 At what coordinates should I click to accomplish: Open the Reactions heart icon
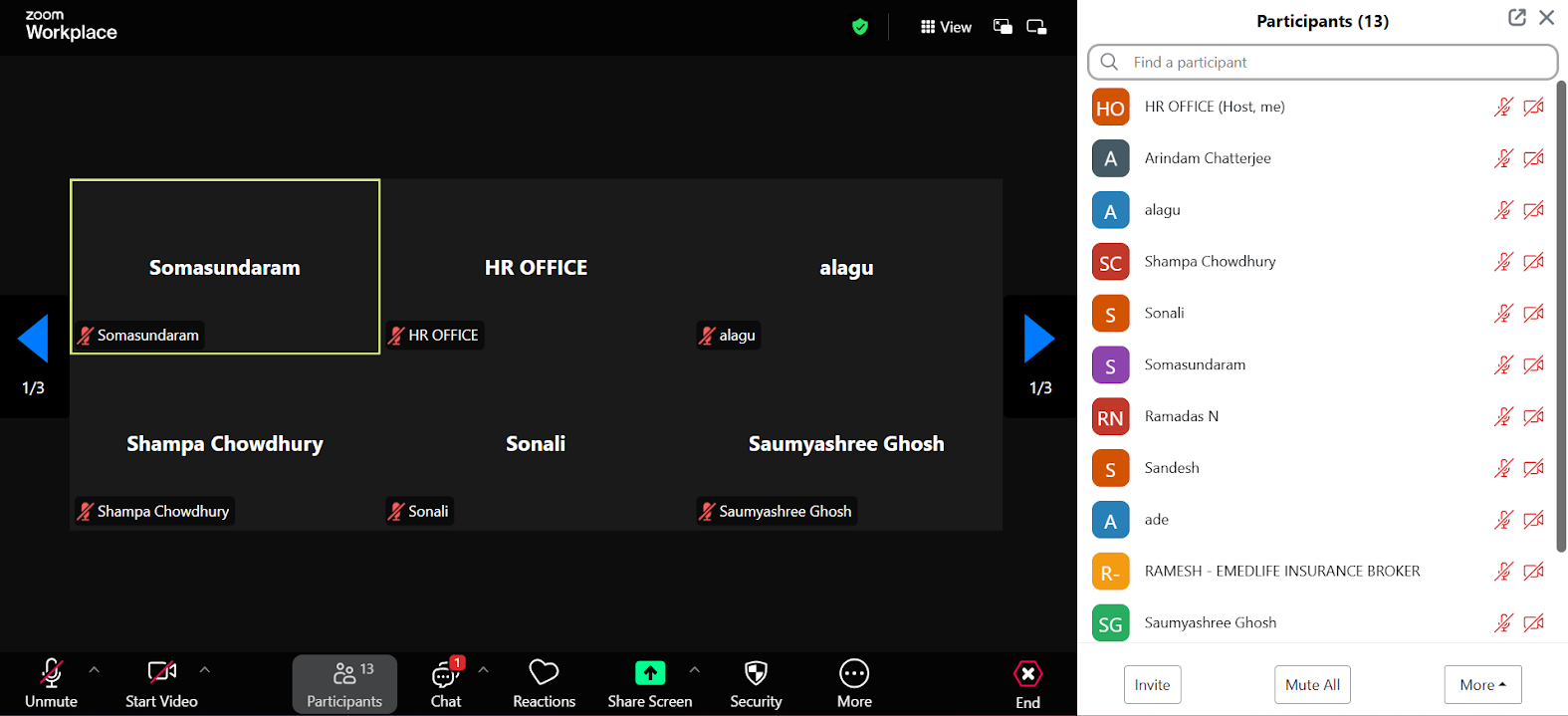coord(544,674)
